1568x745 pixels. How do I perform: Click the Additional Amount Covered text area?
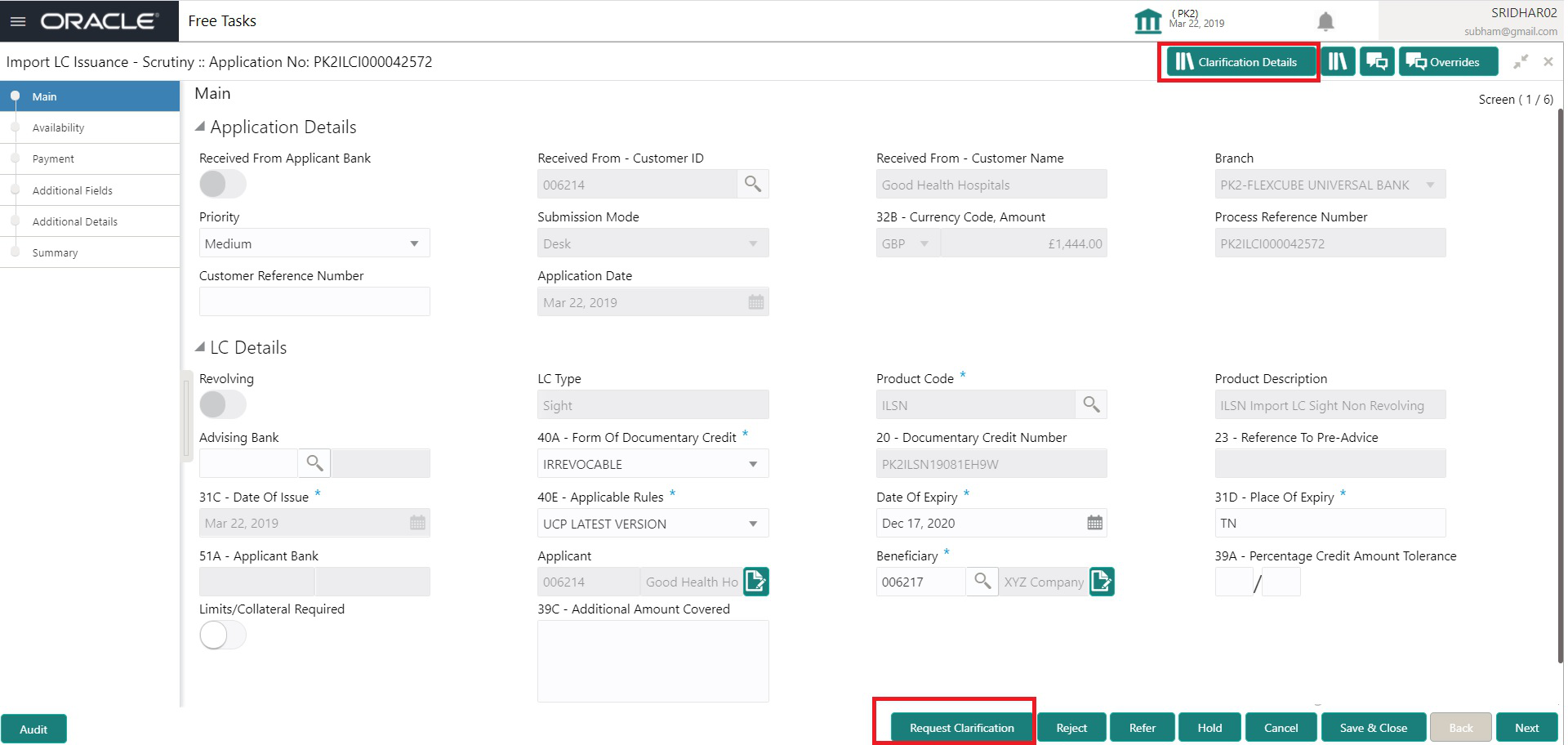pyautogui.click(x=653, y=661)
